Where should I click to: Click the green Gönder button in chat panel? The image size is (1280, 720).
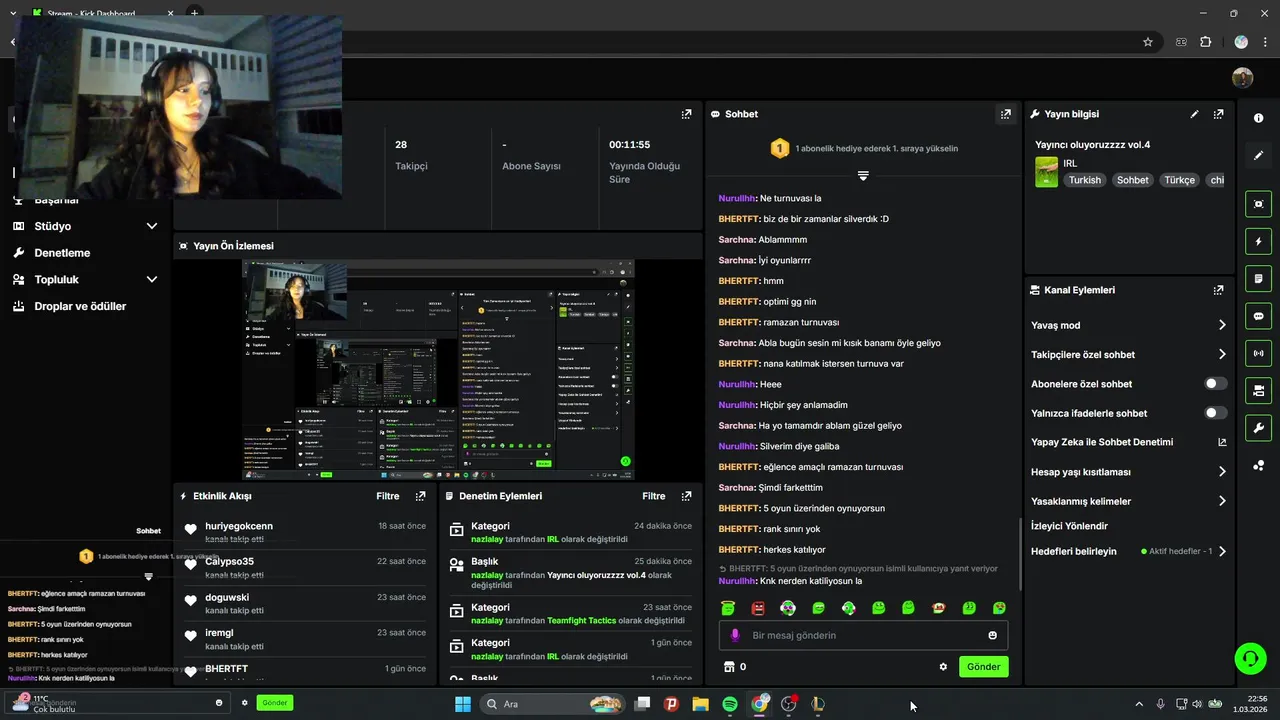(983, 667)
